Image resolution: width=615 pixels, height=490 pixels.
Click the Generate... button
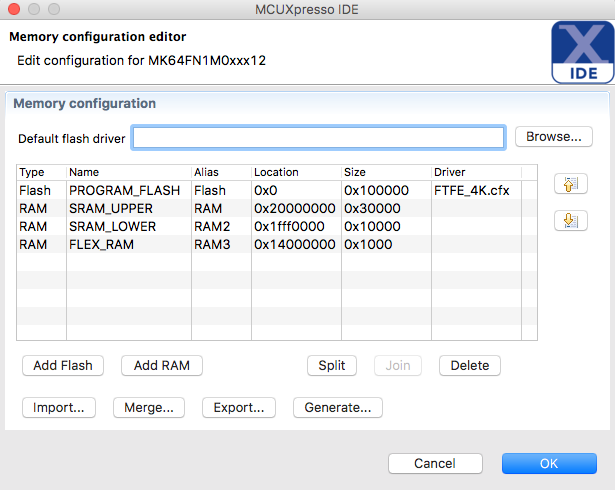(x=338, y=407)
